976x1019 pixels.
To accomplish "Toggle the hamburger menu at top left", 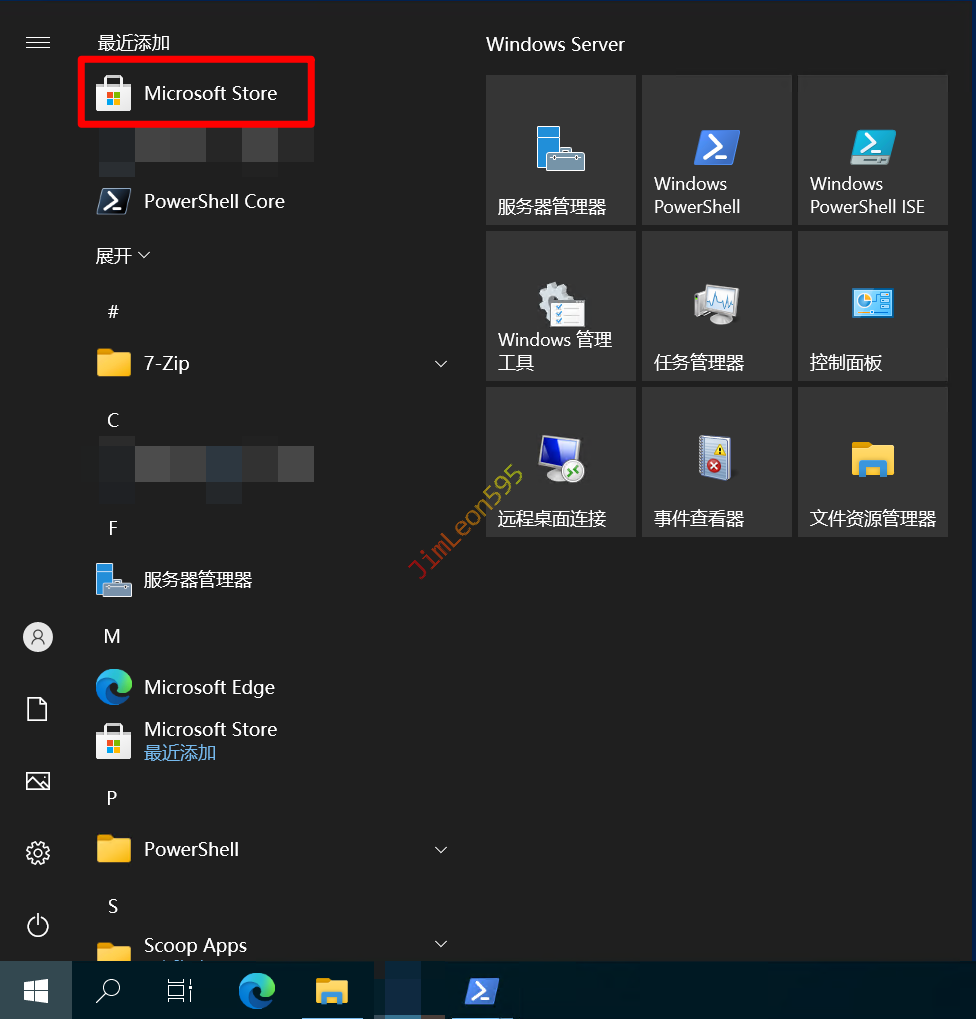I will 38,42.
